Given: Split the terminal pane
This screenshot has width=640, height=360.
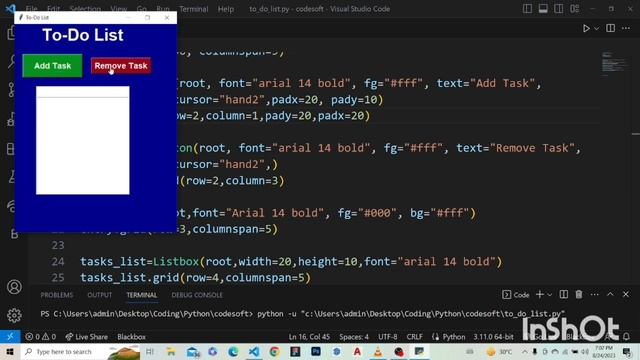Looking at the screenshot, I should (x=564, y=294).
